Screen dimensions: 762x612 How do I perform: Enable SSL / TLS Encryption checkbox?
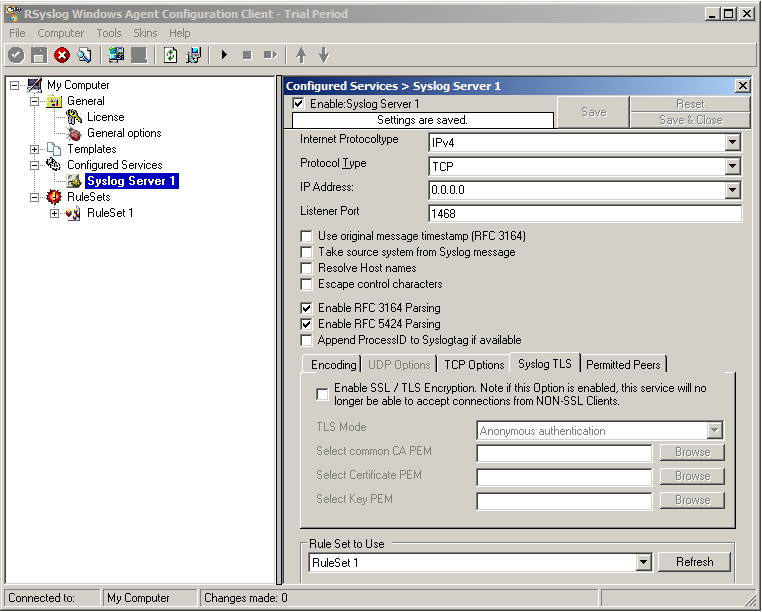[x=322, y=394]
